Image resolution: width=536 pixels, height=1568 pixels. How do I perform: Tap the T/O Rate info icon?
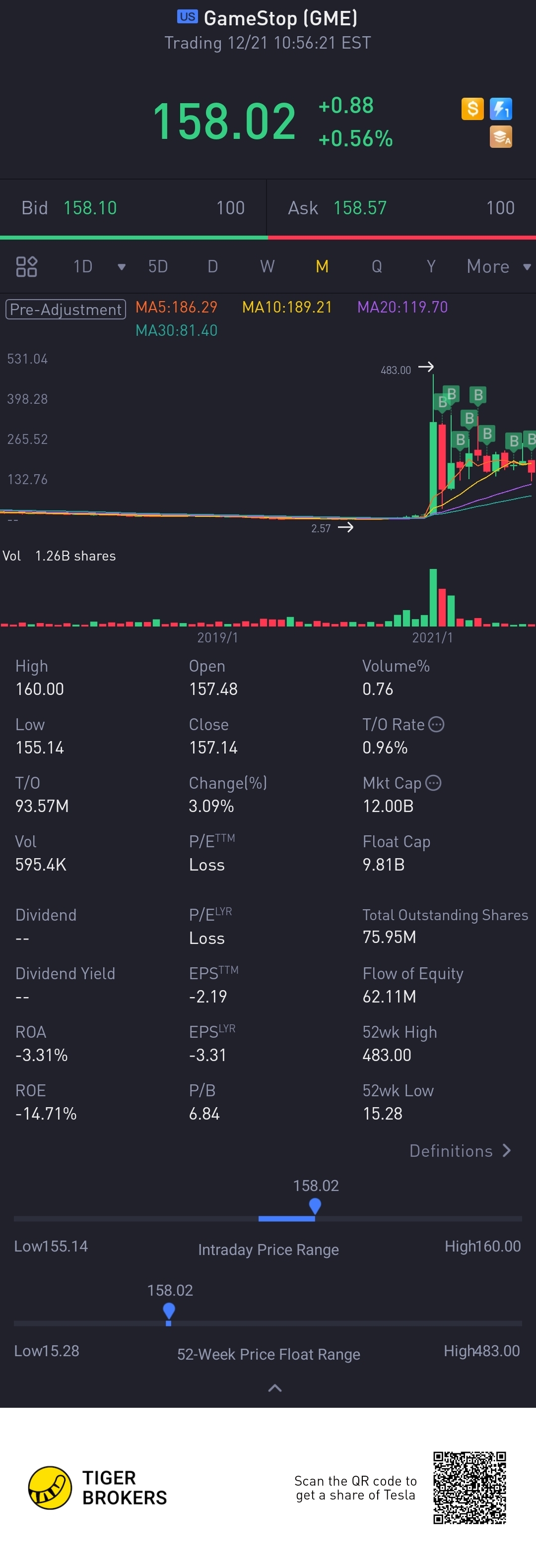[436, 724]
